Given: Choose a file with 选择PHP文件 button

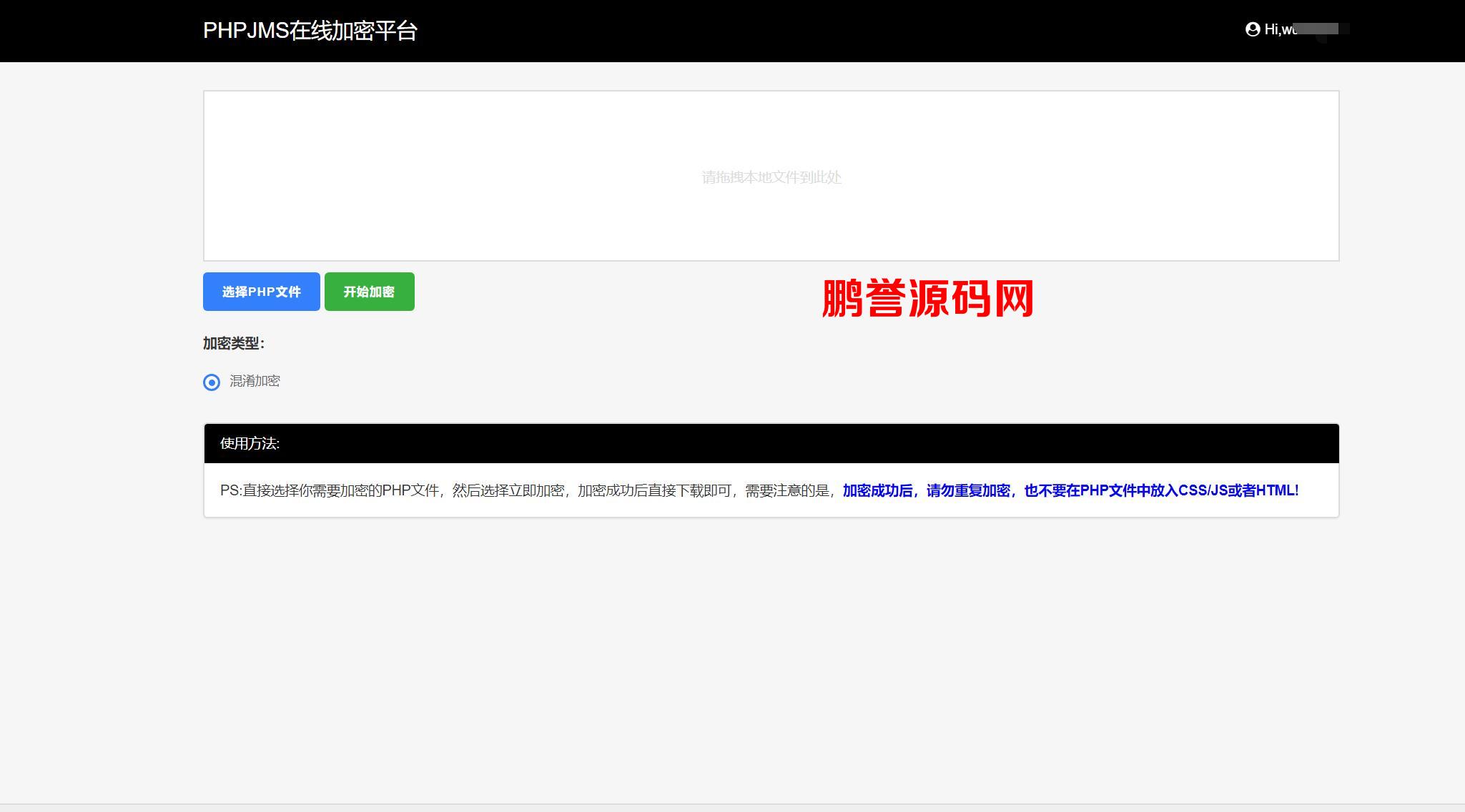Looking at the screenshot, I should [x=261, y=292].
